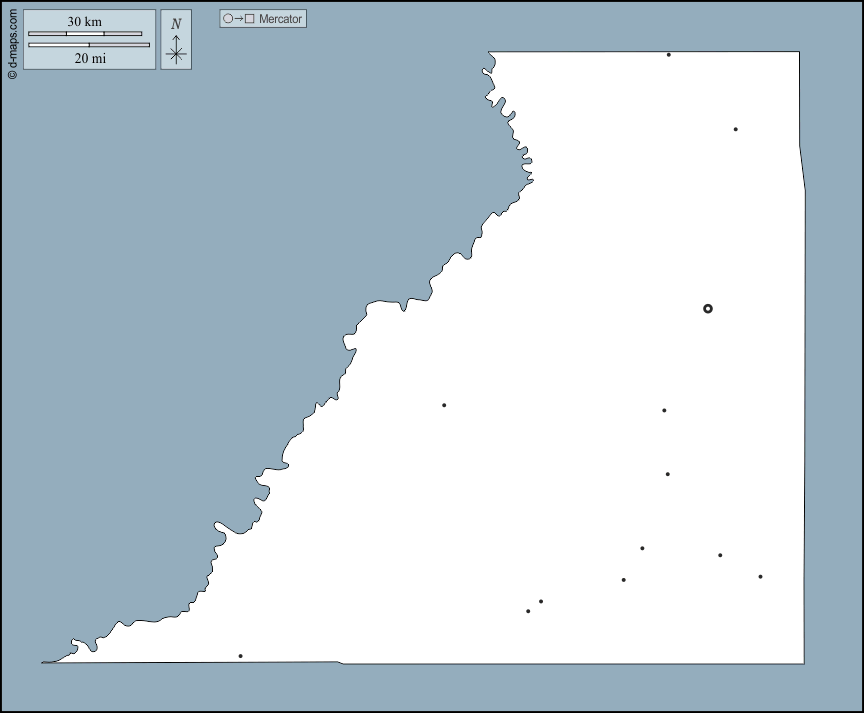This screenshot has height=713, width=864.
Task: Click the upper-right dot of the close southern pair
Action: pos(541,601)
